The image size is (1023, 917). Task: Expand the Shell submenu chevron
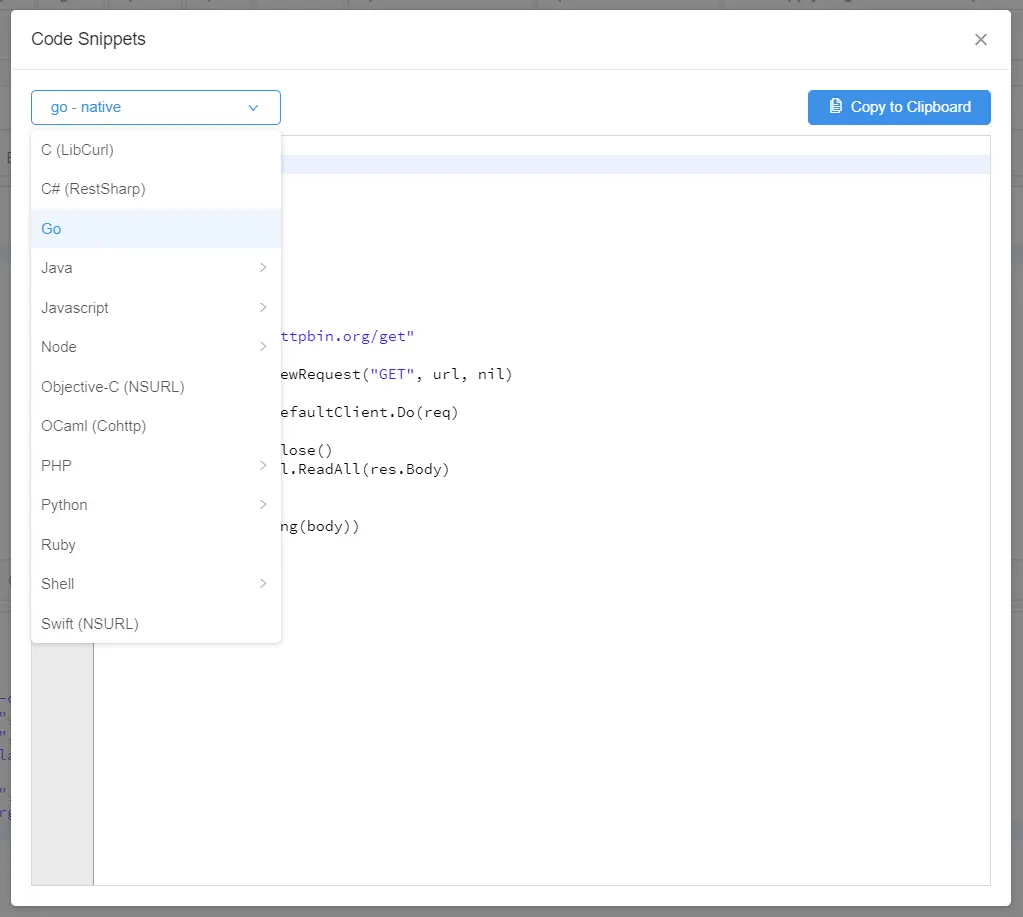pyautogui.click(x=263, y=584)
